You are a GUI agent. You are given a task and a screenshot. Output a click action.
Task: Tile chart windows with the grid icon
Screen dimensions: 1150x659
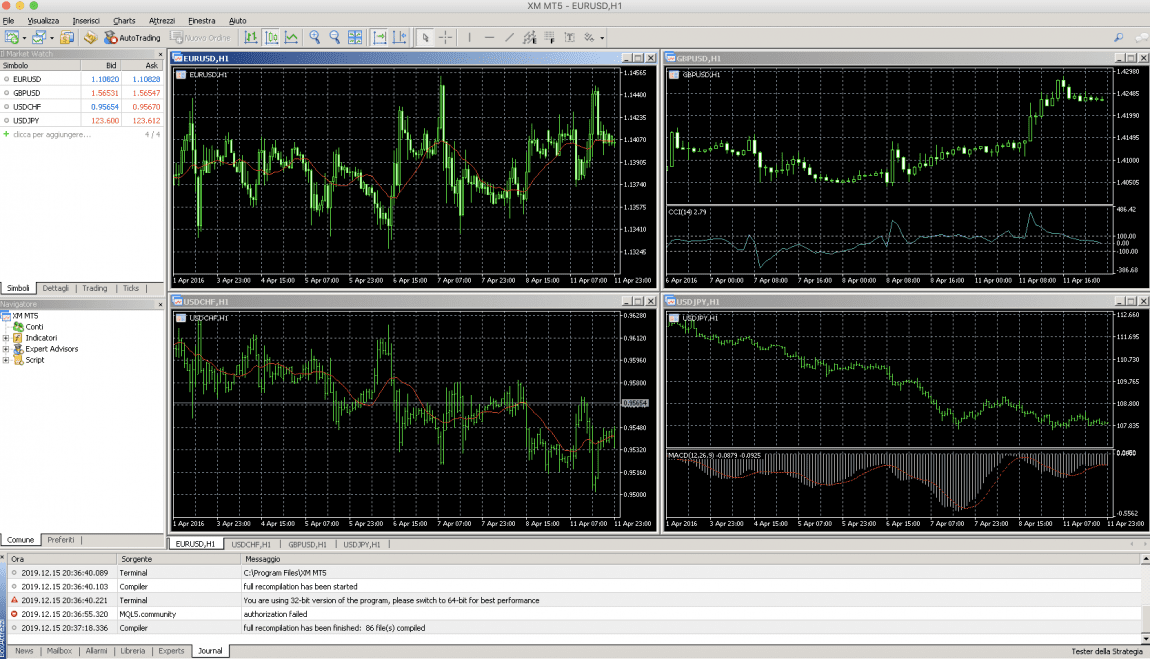click(x=355, y=37)
